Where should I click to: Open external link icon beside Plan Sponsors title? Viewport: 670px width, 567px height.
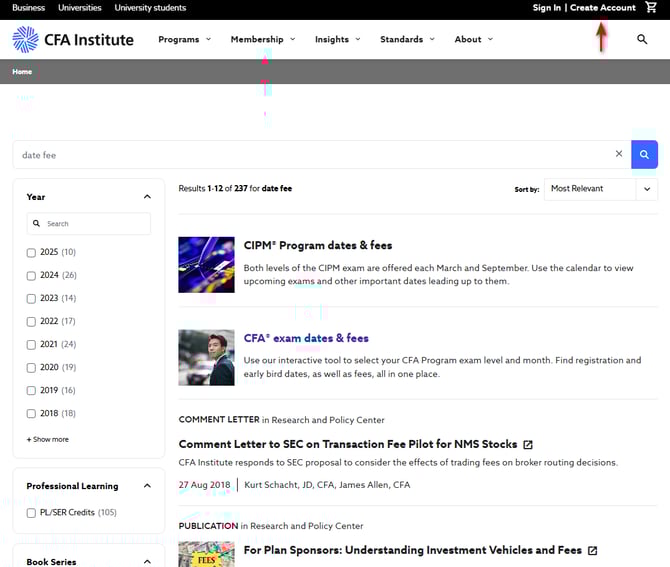[x=592, y=551]
